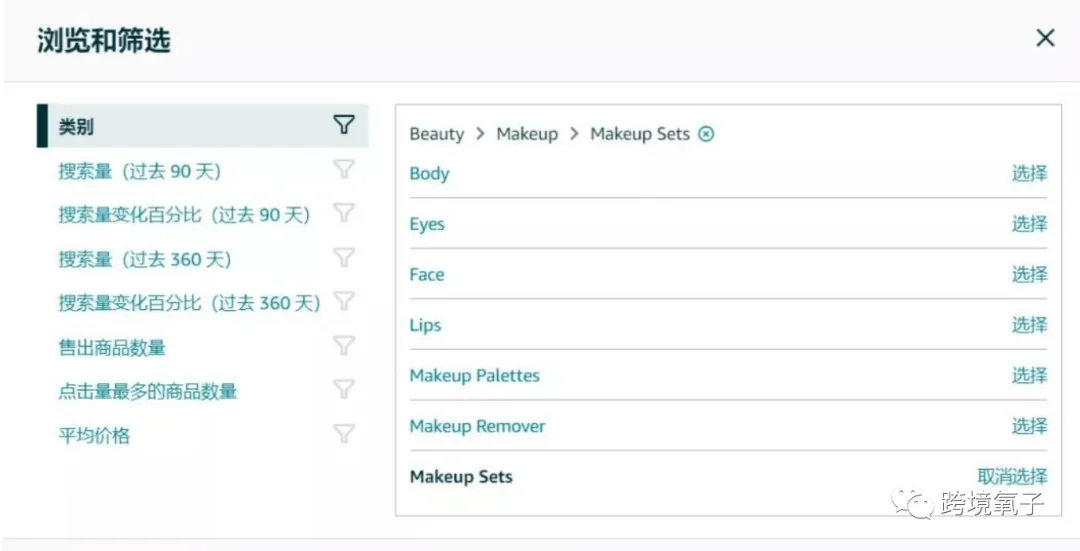Click filter icon for 点击量最多的商品数量
The width and height of the screenshot is (1080, 551).
tap(344, 389)
